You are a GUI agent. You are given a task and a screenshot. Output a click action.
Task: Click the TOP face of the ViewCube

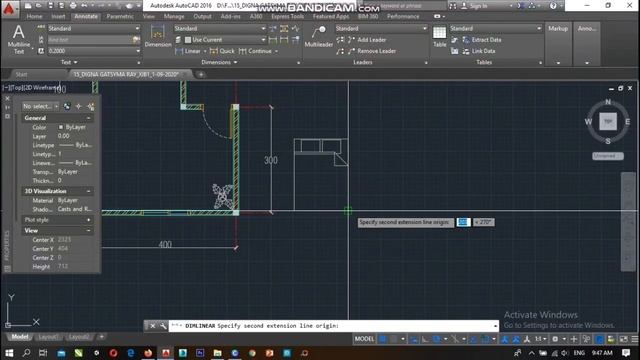pos(608,122)
